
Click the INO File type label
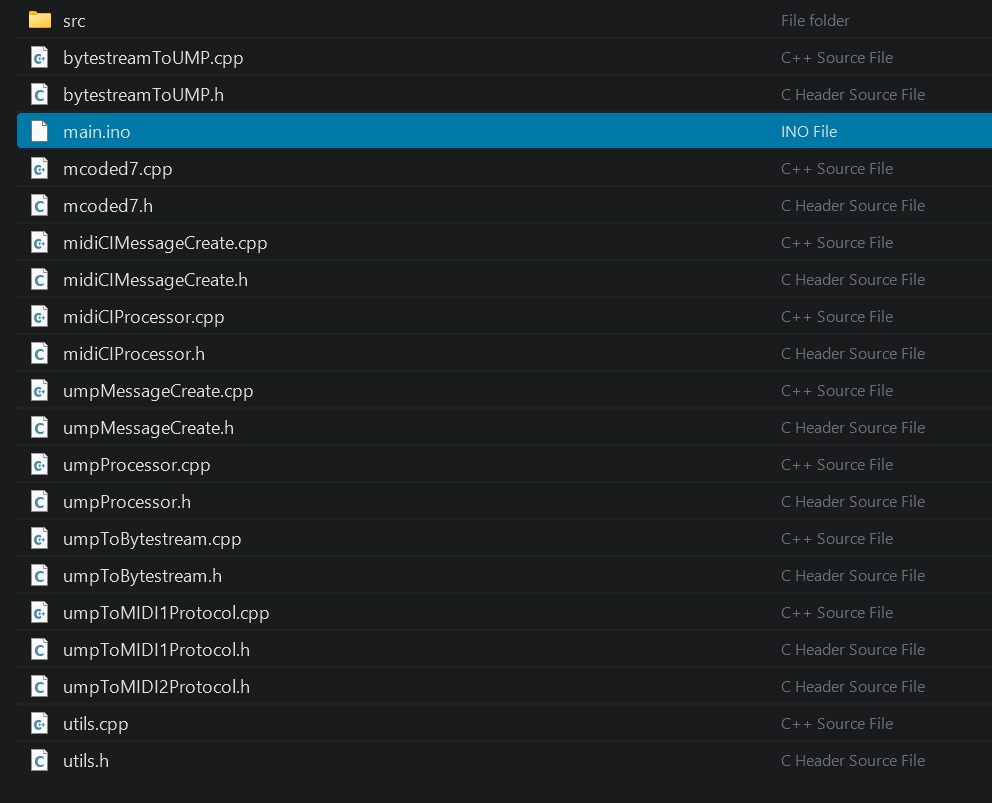pyautogui.click(x=808, y=132)
